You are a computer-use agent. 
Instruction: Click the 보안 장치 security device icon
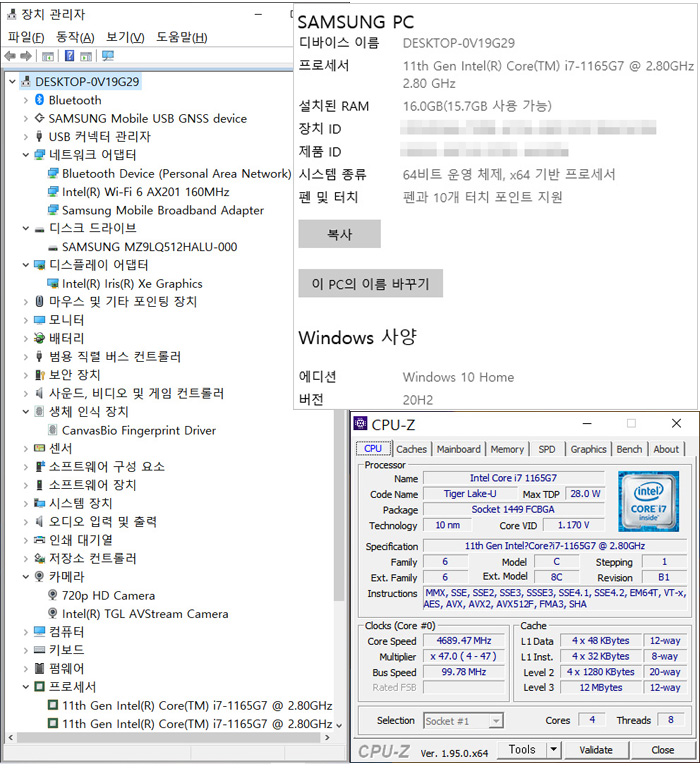click(x=40, y=375)
